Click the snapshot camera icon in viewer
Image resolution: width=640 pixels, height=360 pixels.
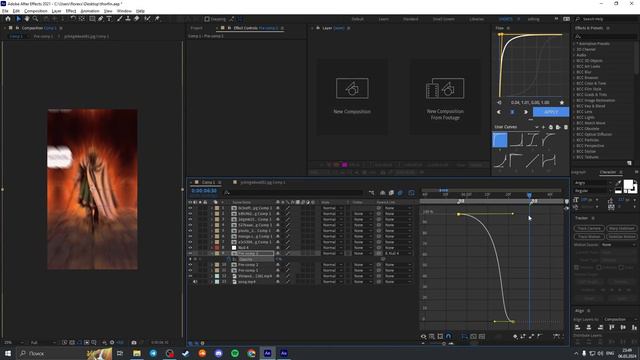pyautogui.click(x=134, y=342)
